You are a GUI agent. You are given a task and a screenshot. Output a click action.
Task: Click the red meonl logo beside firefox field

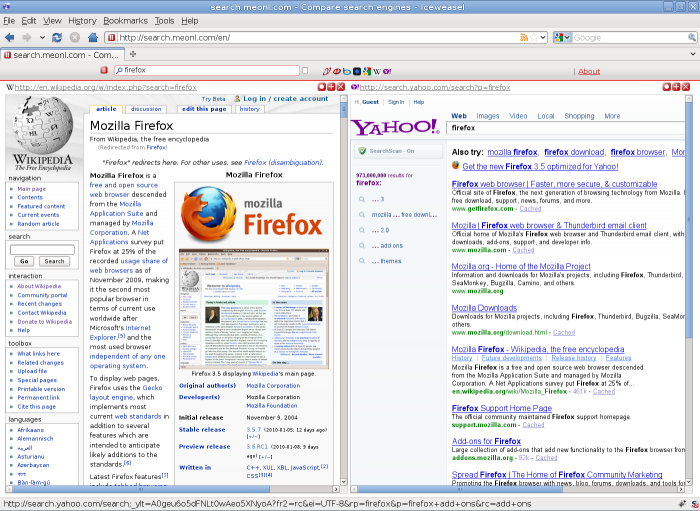[104, 70]
